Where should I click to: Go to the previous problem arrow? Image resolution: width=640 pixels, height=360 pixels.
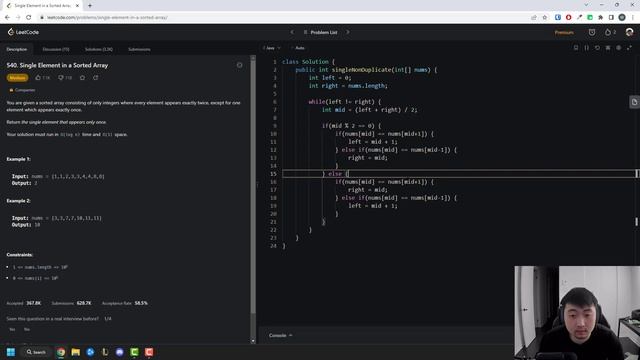point(292,32)
